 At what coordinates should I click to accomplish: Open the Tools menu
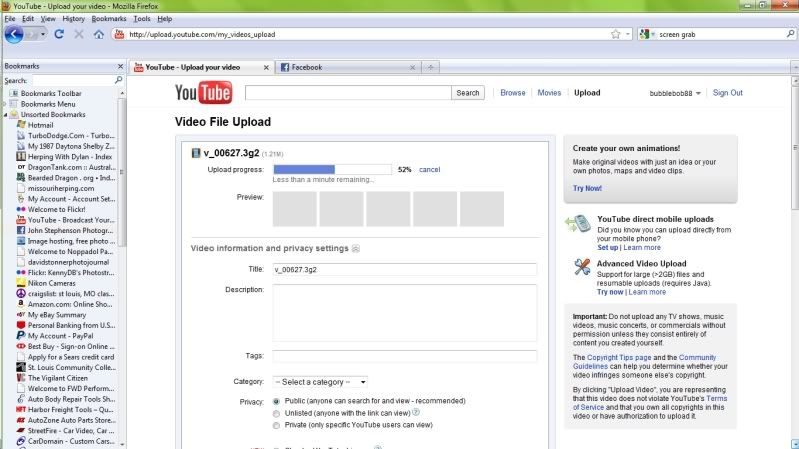142,19
